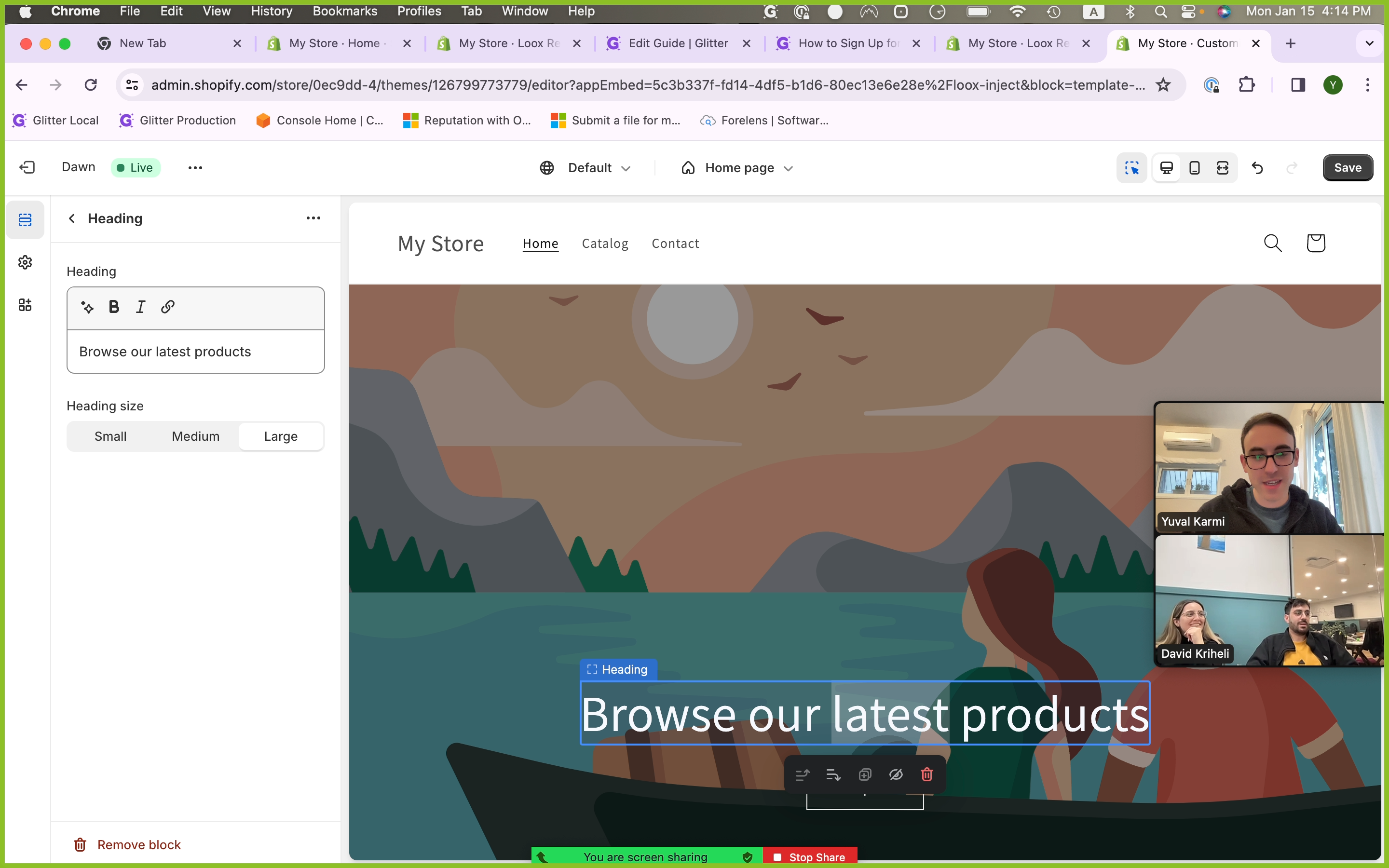
Task: View site information icon in address bar
Action: point(132,85)
